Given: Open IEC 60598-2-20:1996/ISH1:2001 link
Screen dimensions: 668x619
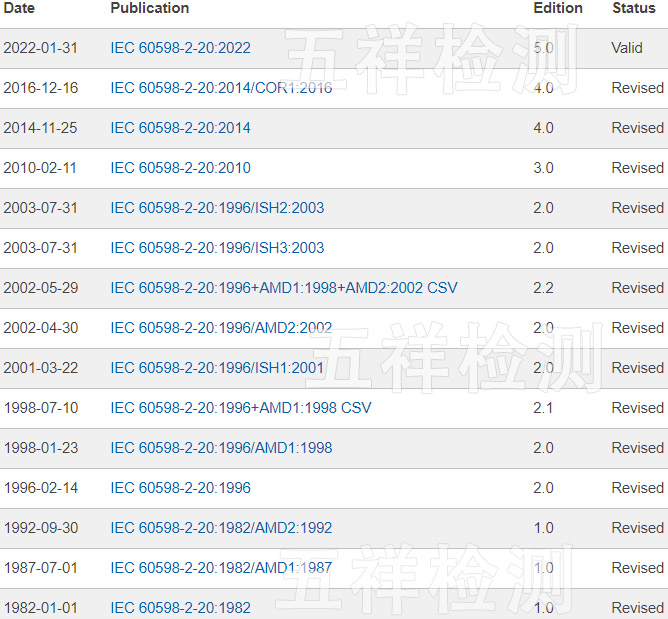Looking at the screenshot, I should [217, 368].
